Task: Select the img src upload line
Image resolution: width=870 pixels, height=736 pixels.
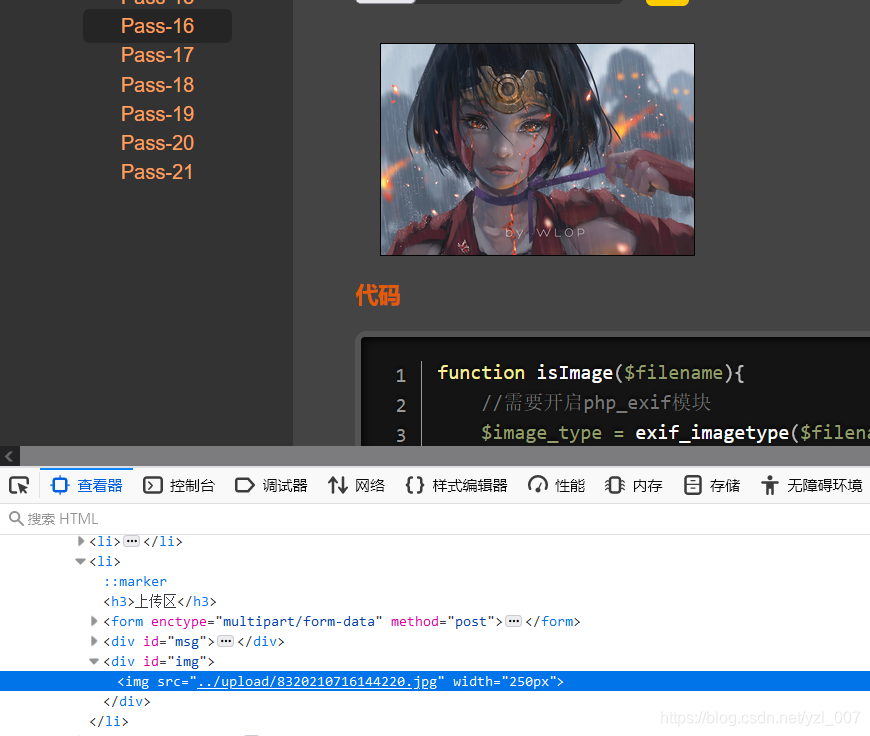Action: 435,681
